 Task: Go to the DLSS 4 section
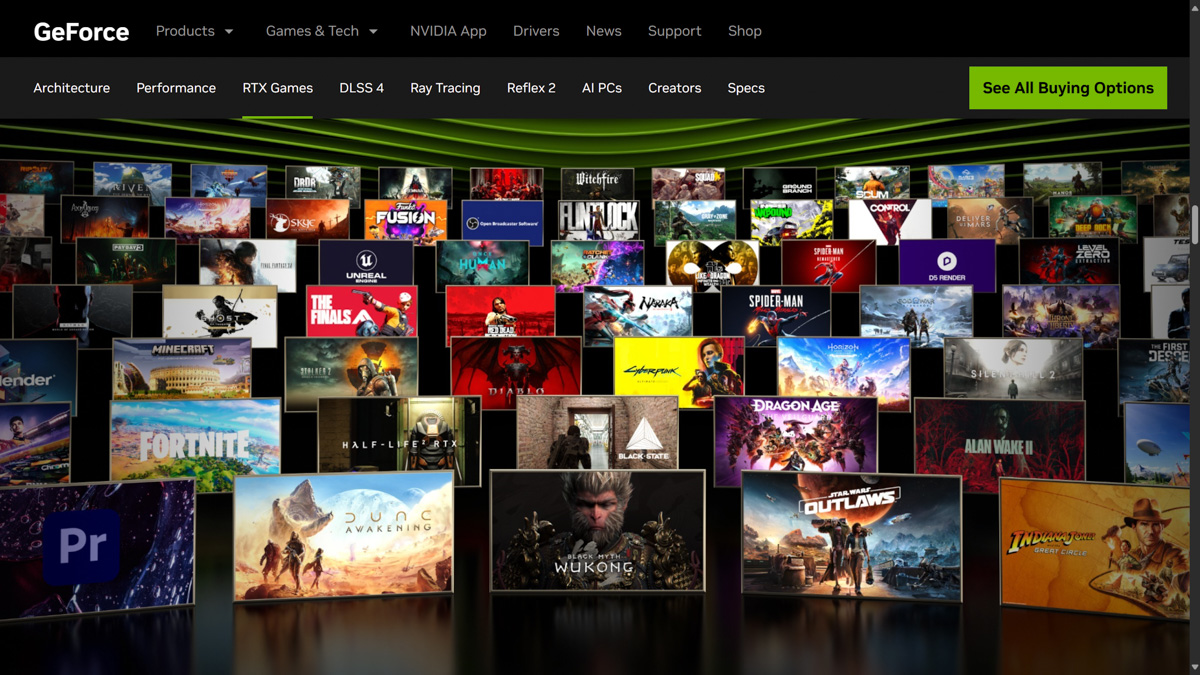(361, 88)
